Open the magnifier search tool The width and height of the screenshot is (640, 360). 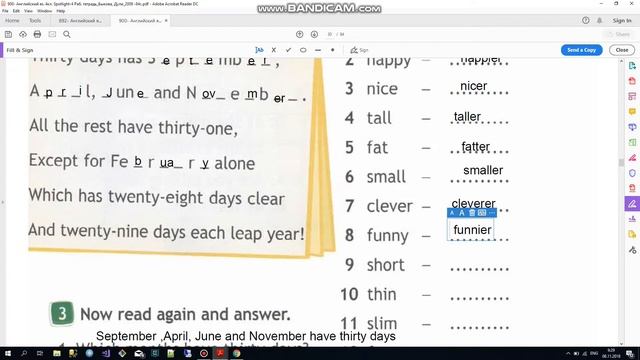pyautogui.click(x=67, y=34)
